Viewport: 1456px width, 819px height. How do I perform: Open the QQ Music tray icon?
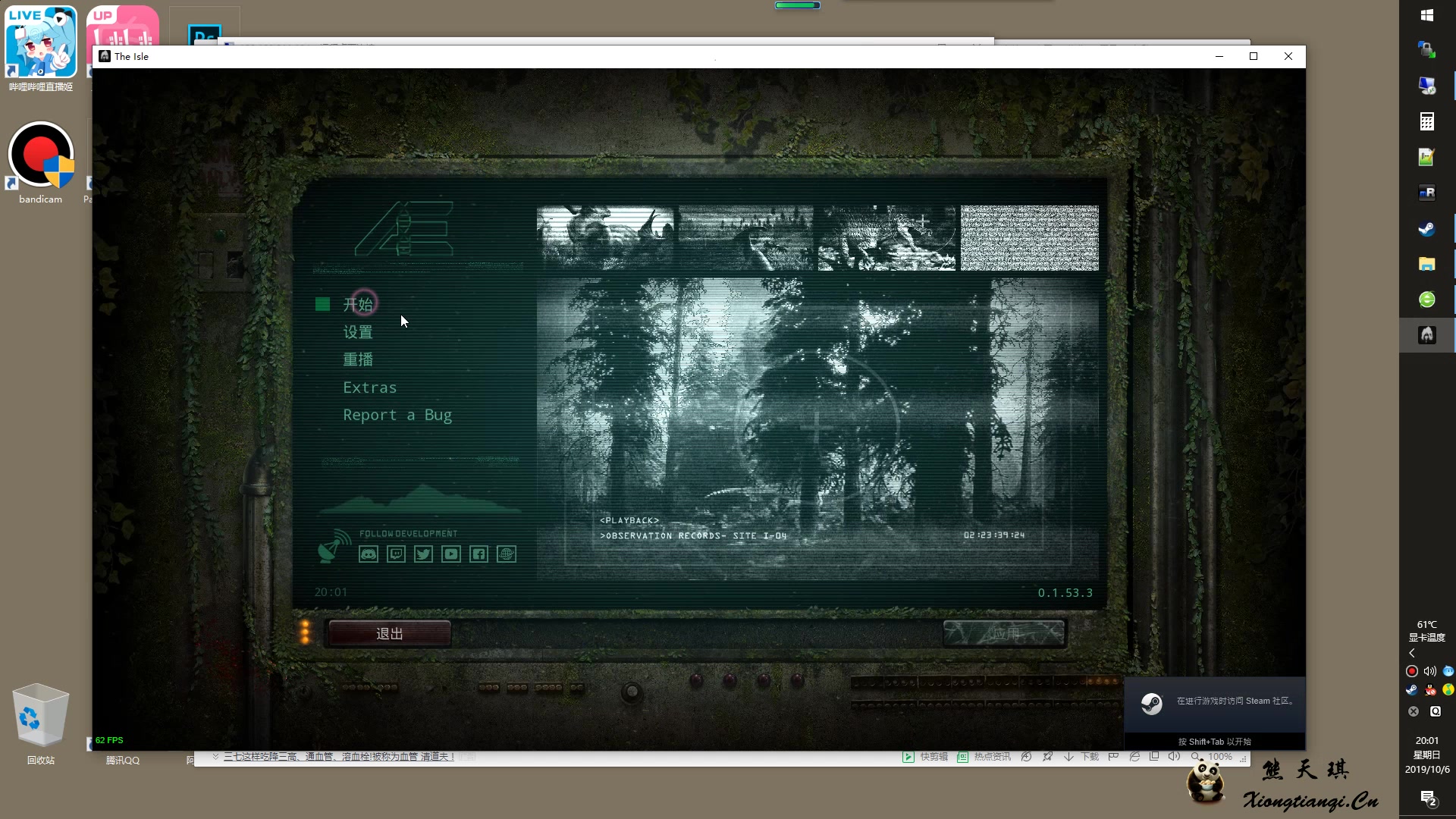coord(1448,690)
